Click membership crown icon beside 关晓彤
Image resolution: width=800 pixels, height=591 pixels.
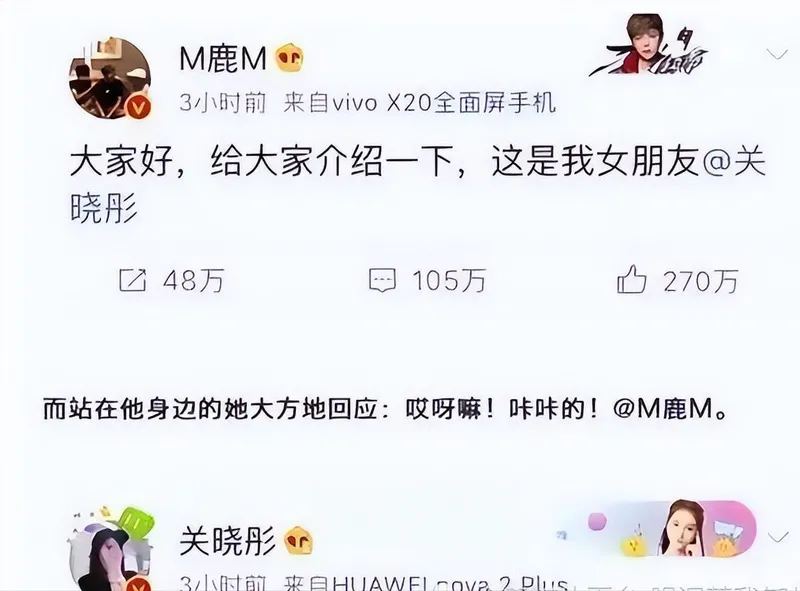(298, 541)
